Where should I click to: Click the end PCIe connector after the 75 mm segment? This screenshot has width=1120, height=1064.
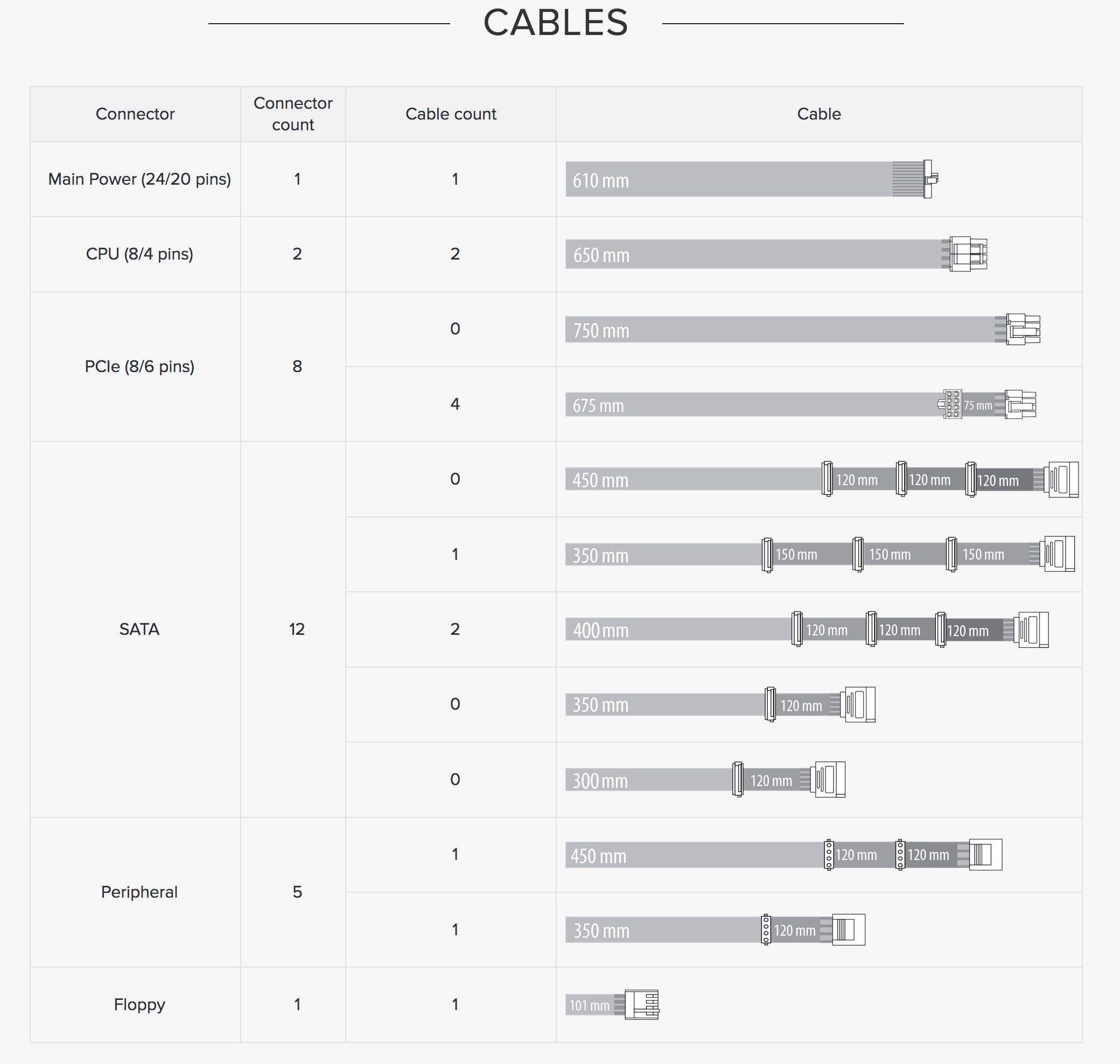click(x=1020, y=404)
